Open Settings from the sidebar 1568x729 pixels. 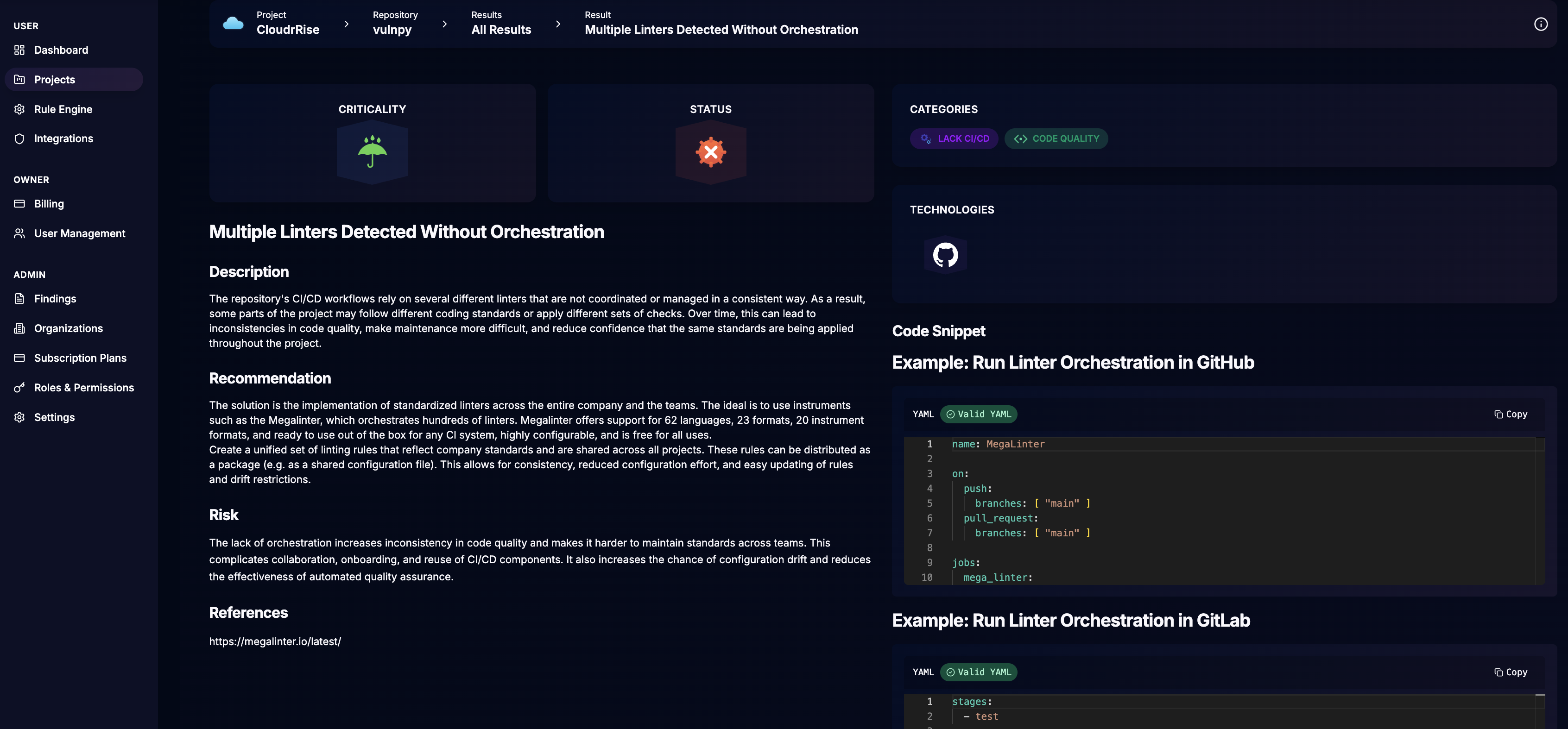pyautogui.click(x=55, y=417)
